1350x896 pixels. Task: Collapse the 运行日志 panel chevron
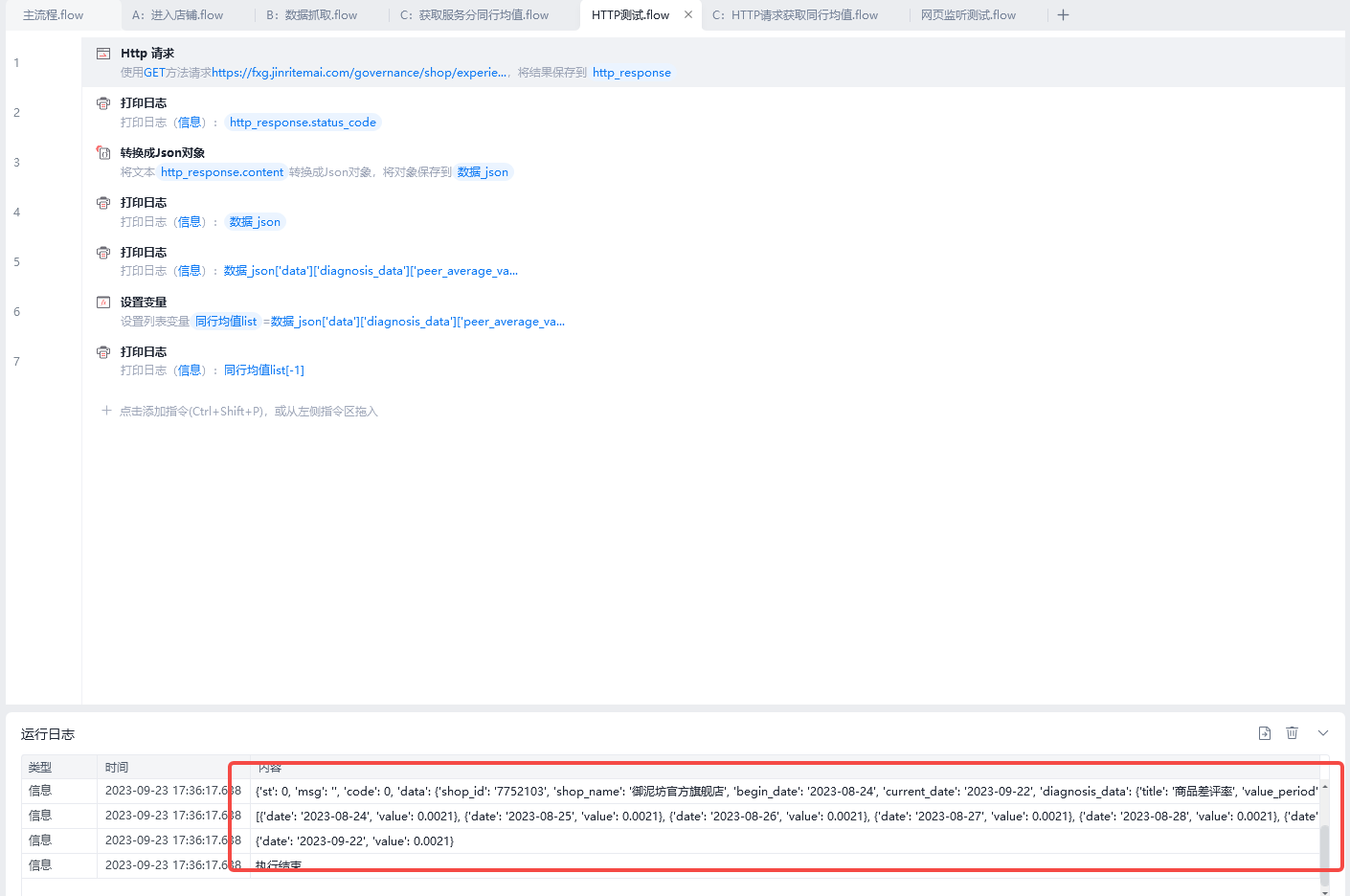1323,733
